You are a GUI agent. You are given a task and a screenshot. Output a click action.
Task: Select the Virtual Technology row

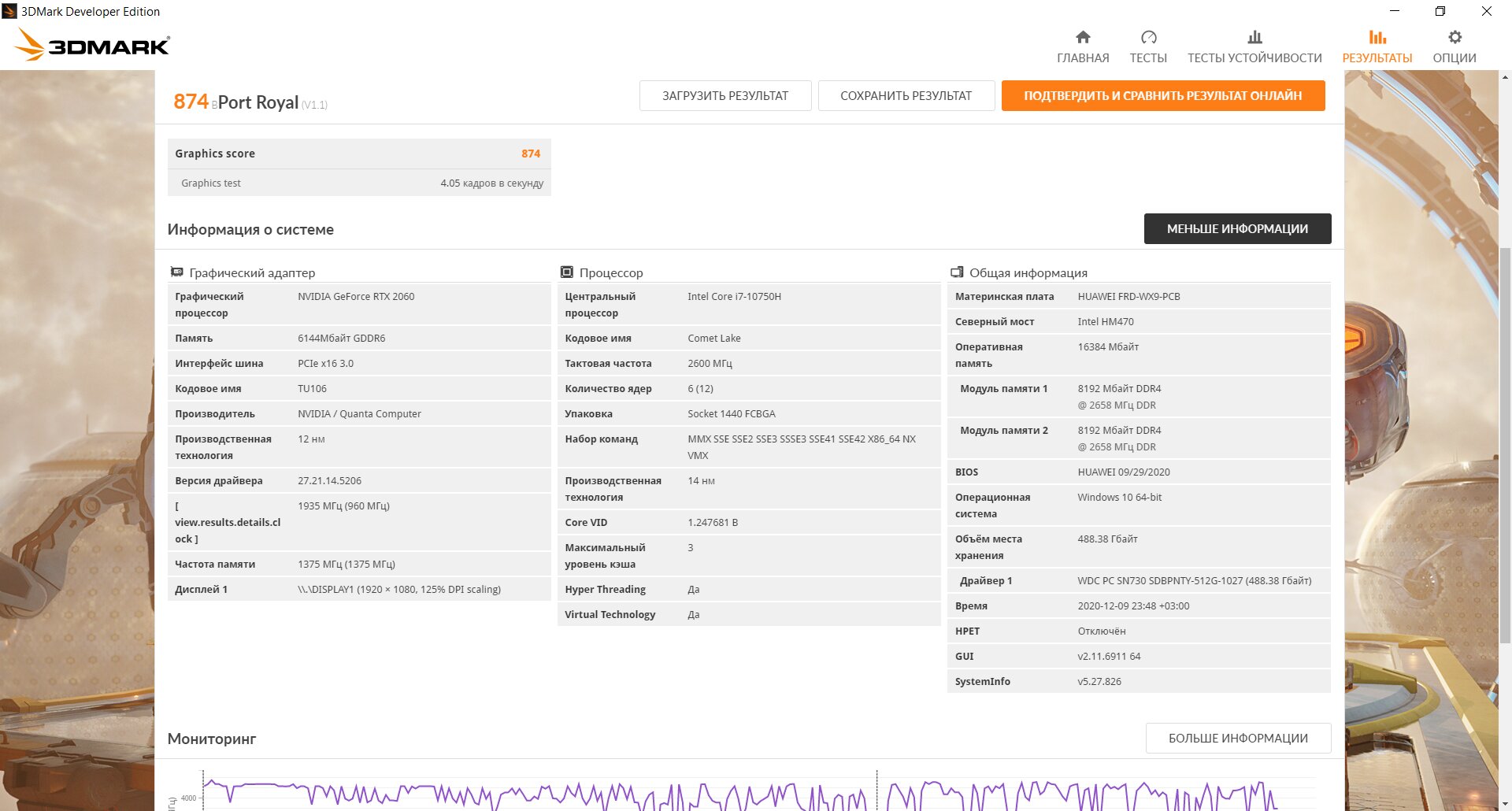point(749,615)
